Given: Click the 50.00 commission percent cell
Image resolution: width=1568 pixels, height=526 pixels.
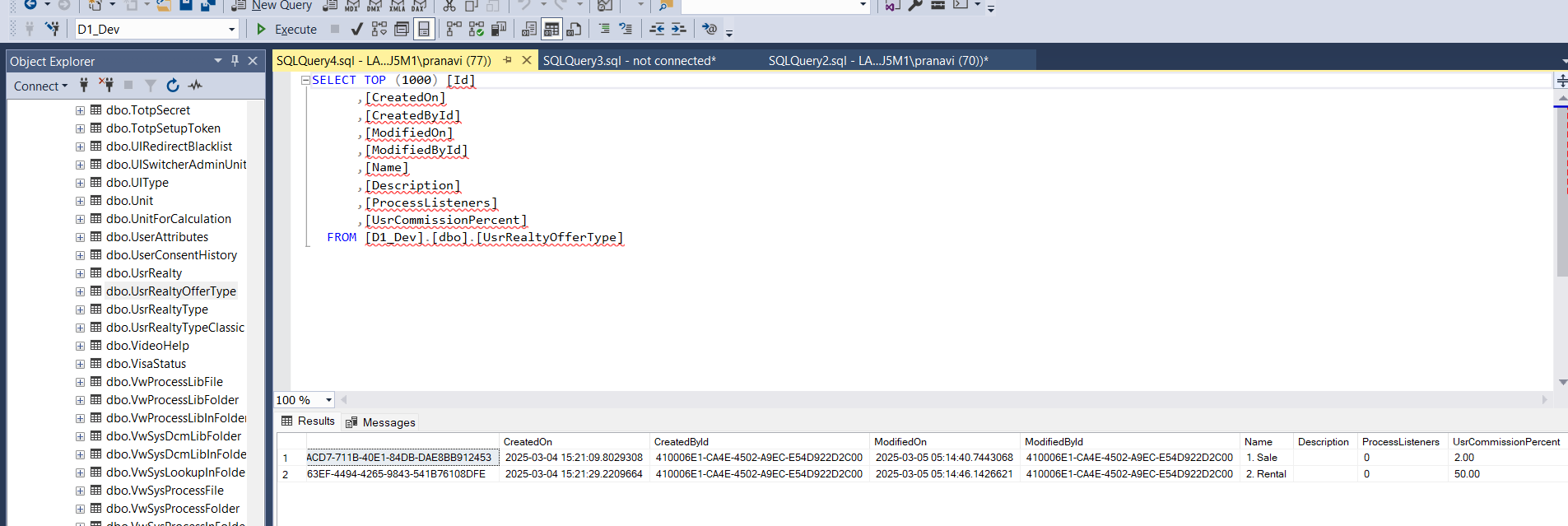Looking at the screenshot, I should coord(1507,474).
